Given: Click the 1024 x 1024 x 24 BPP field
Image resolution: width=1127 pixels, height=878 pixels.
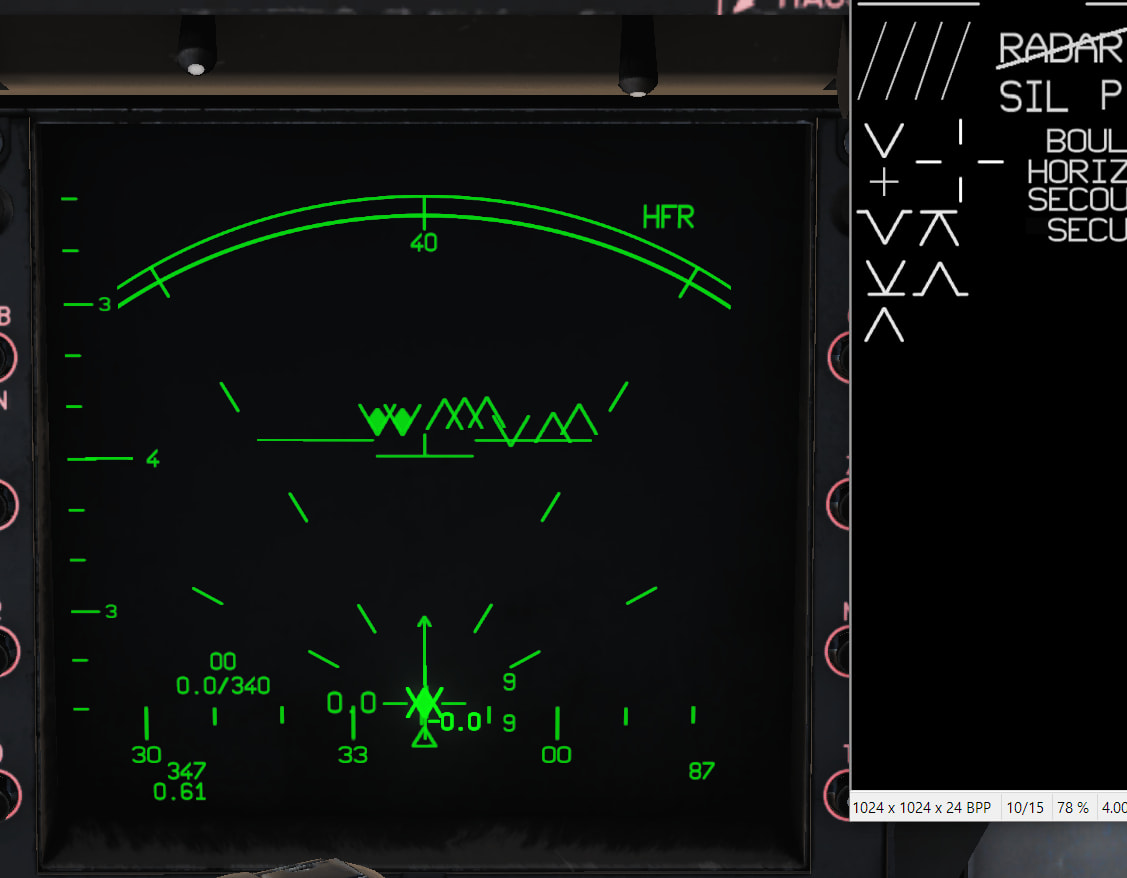Looking at the screenshot, I should coord(921,807).
